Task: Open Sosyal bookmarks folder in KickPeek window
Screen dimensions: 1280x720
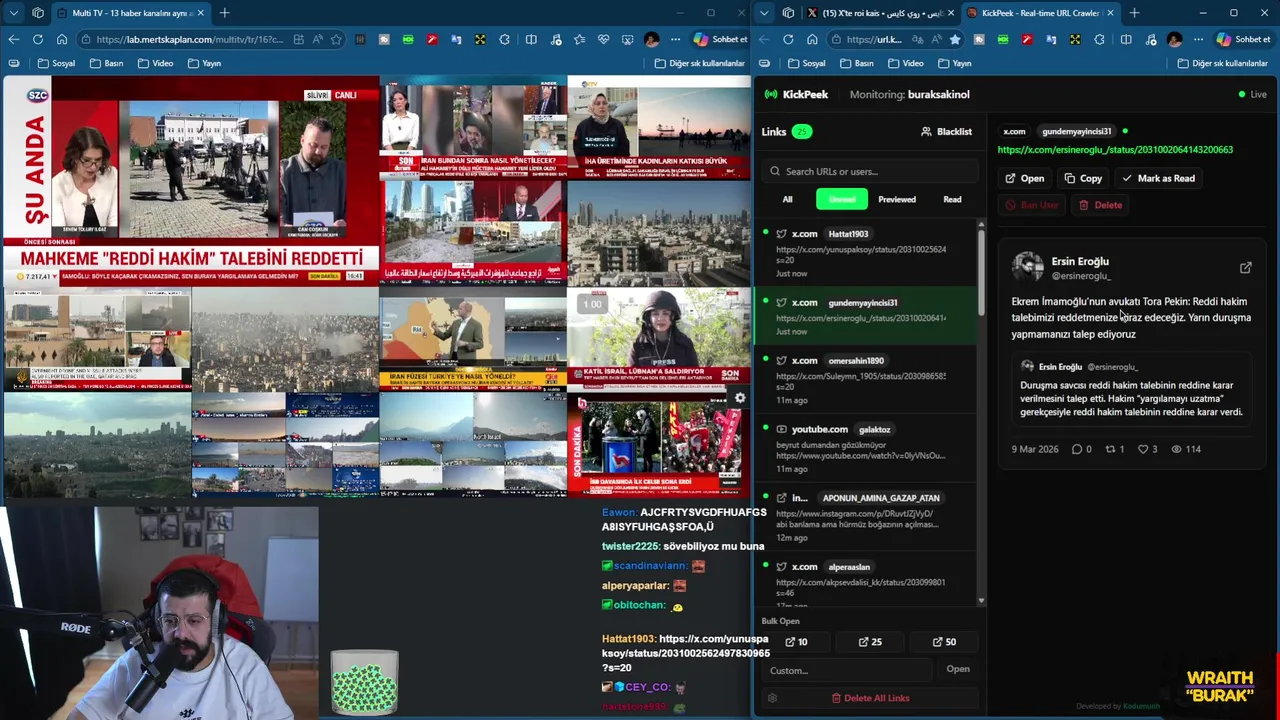Action: [806, 63]
